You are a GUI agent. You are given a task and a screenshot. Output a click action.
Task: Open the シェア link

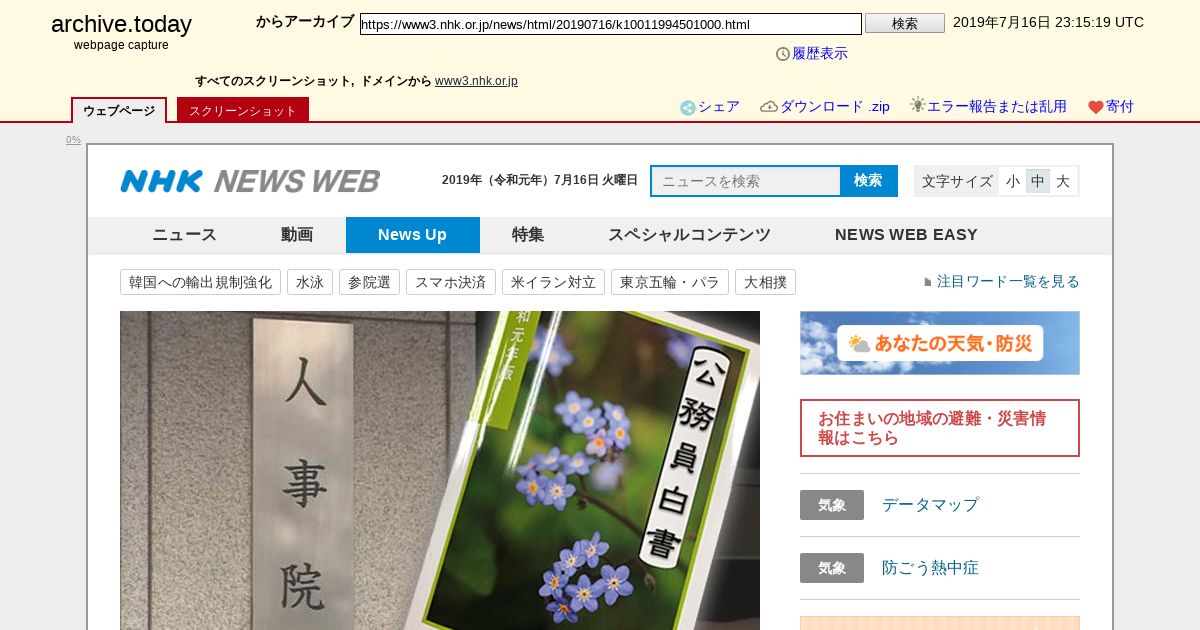pos(719,107)
